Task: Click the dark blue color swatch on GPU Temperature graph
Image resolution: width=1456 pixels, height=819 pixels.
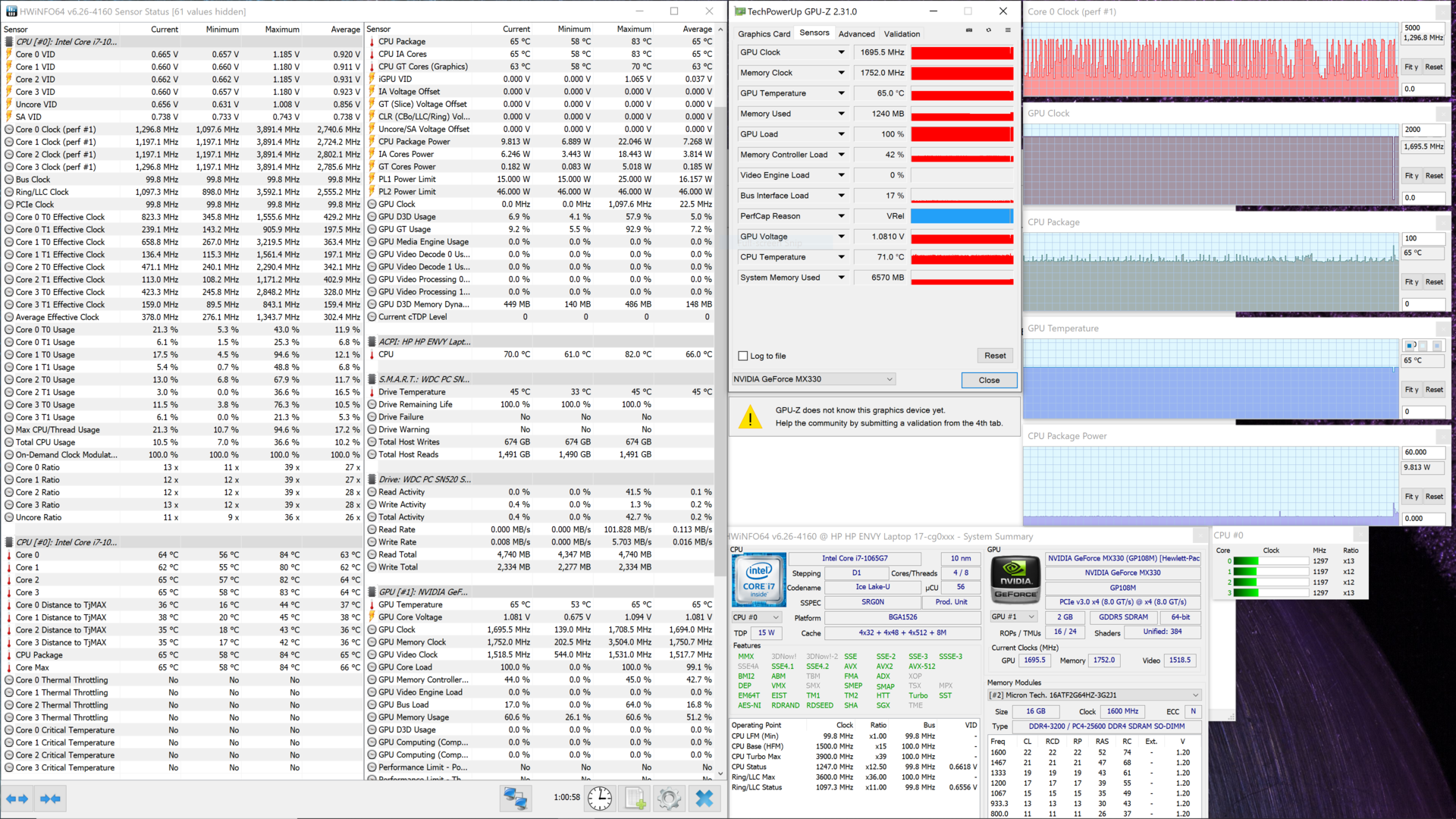Action: [1410, 346]
